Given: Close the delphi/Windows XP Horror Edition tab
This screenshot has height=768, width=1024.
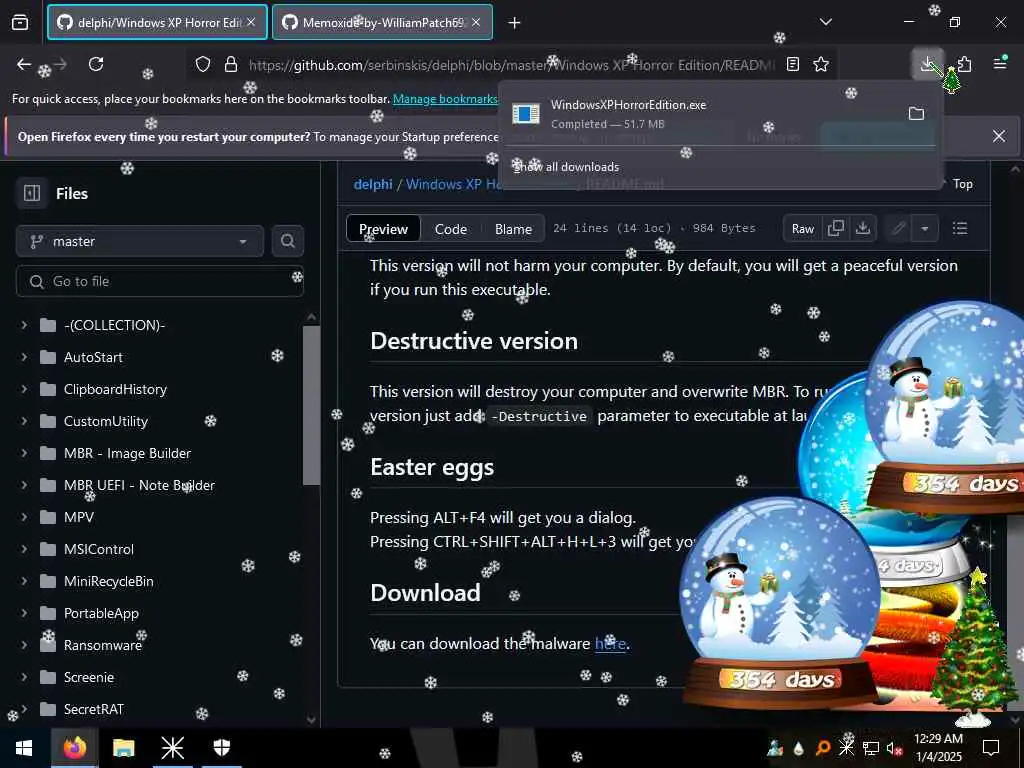Looking at the screenshot, I should point(251,22).
